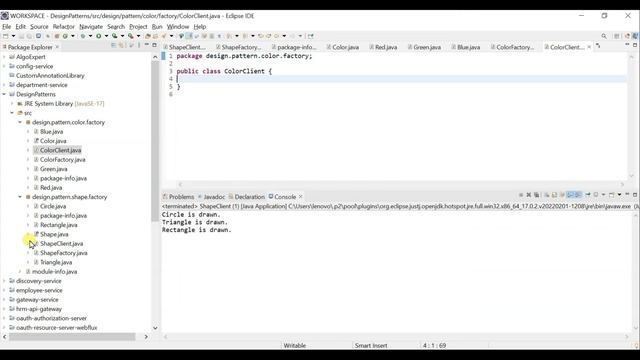Screen dimensions: 640x360
Task: Open the Window menu
Action: click(178, 27)
